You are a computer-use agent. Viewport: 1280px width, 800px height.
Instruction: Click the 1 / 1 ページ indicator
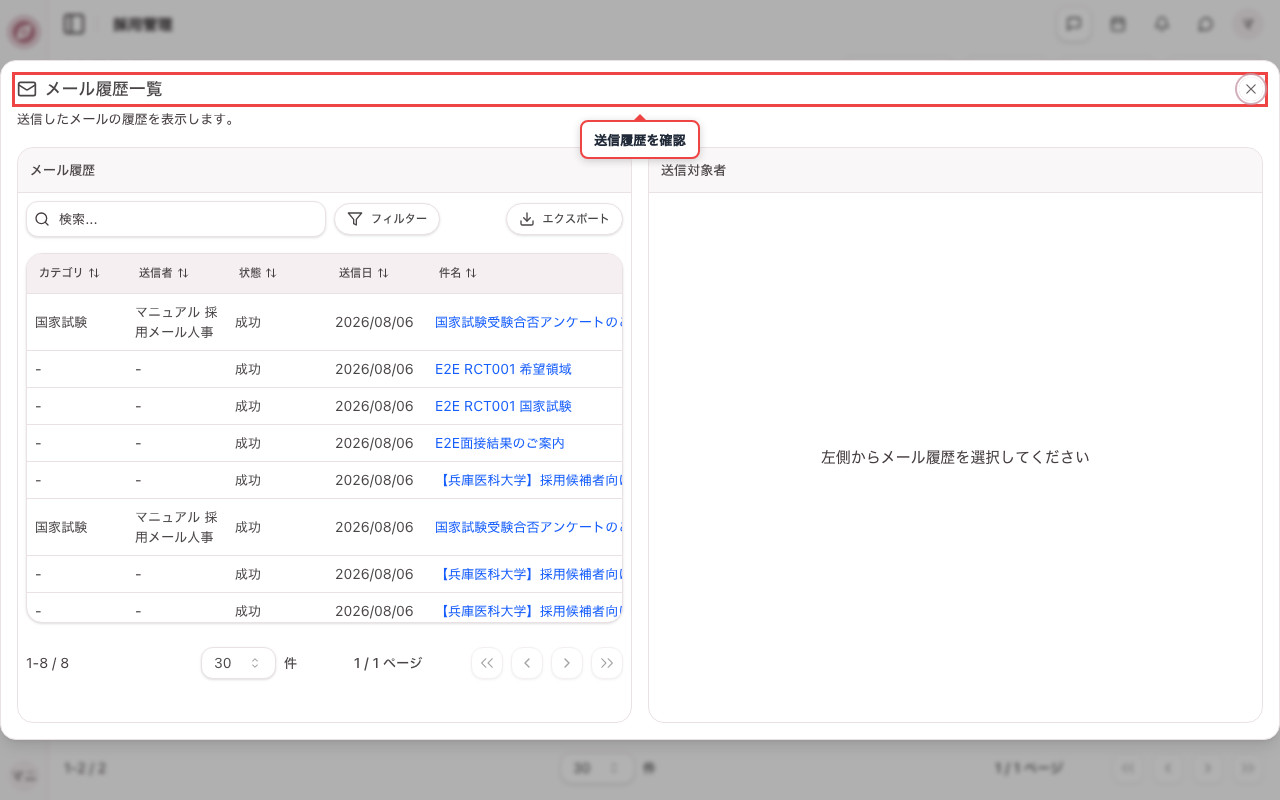coord(388,663)
